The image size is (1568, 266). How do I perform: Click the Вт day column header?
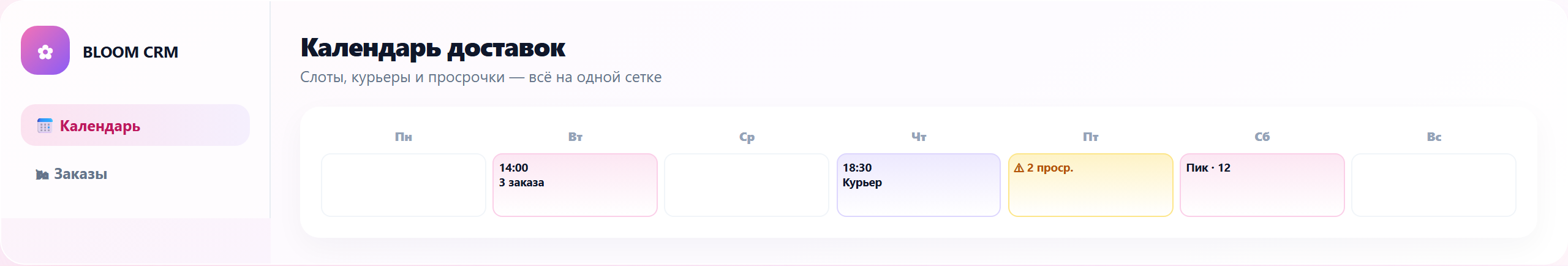[575, 137]
